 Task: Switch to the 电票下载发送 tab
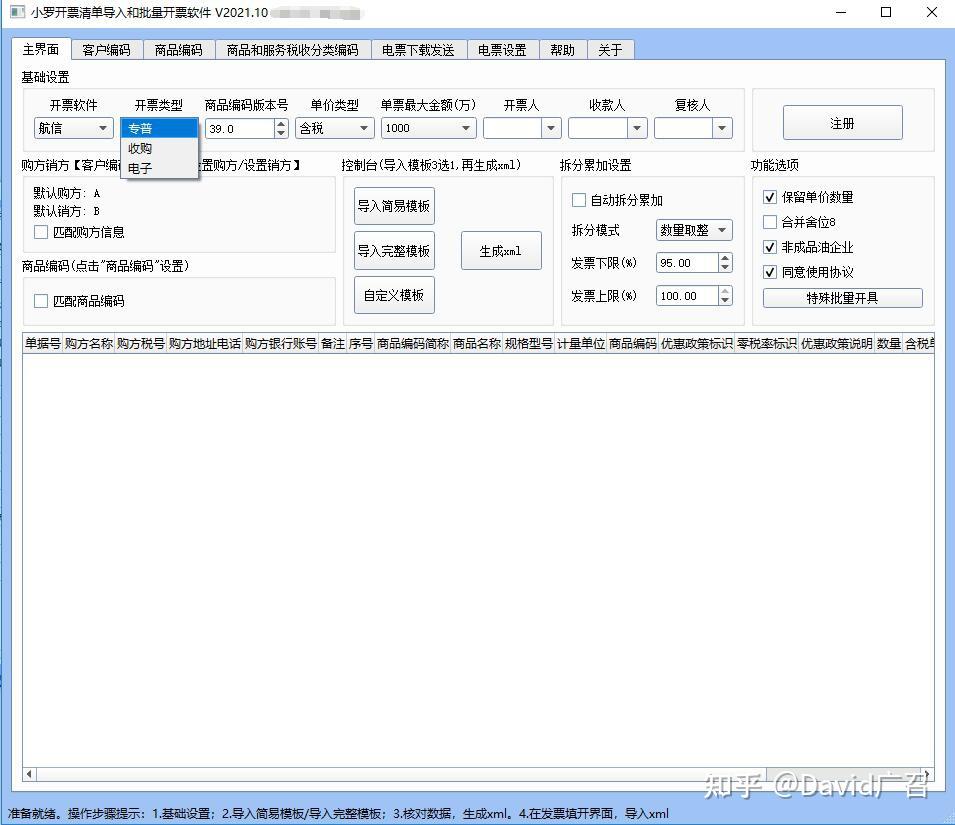pyautogui.click(x=420, y=48)
